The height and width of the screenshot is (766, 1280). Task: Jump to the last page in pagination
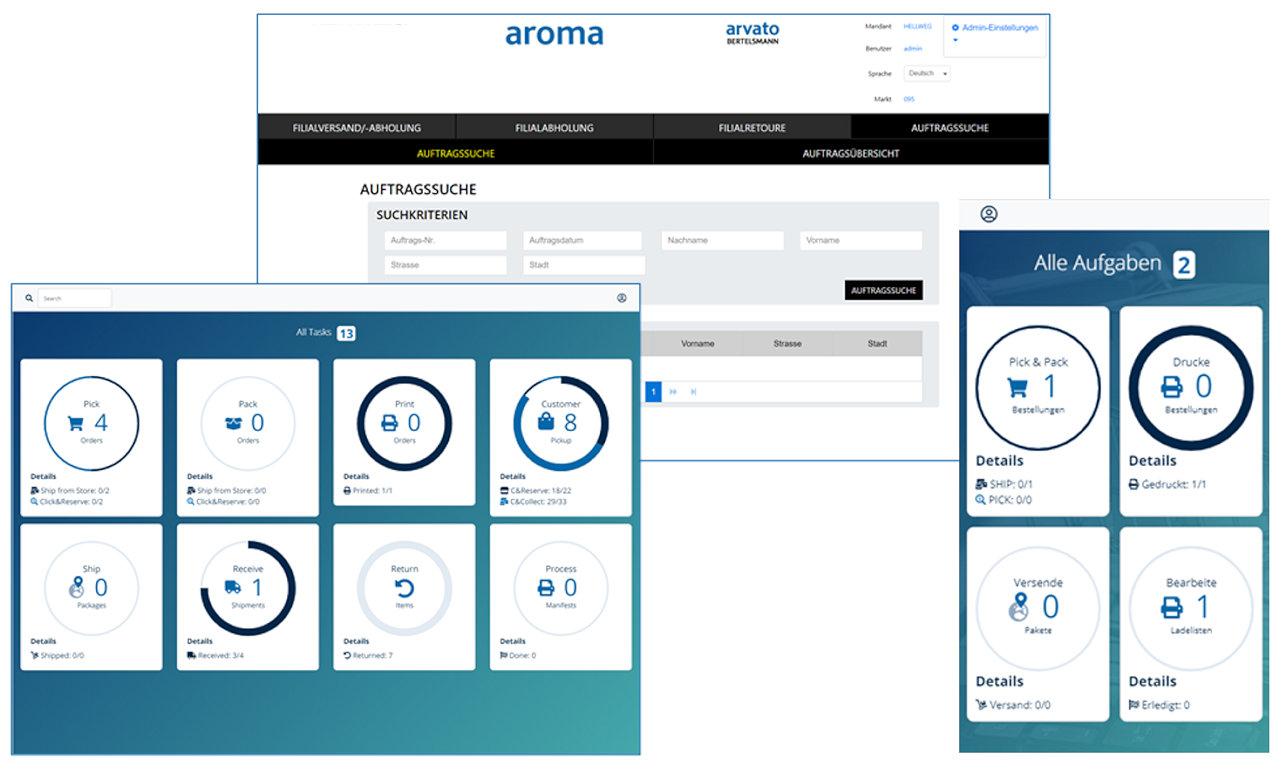(693, 392)
